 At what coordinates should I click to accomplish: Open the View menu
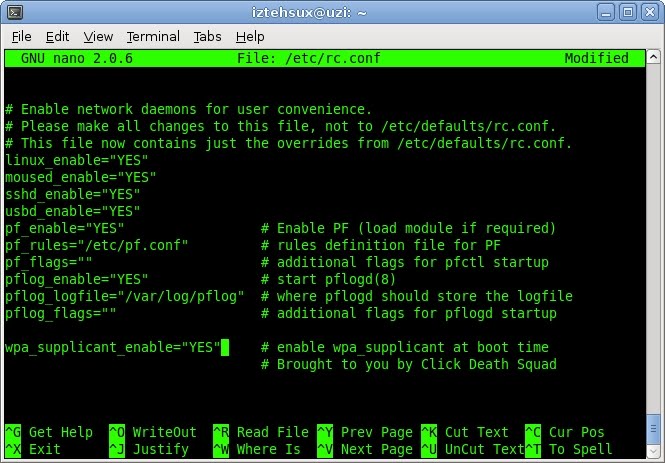[x=98, y=36]
